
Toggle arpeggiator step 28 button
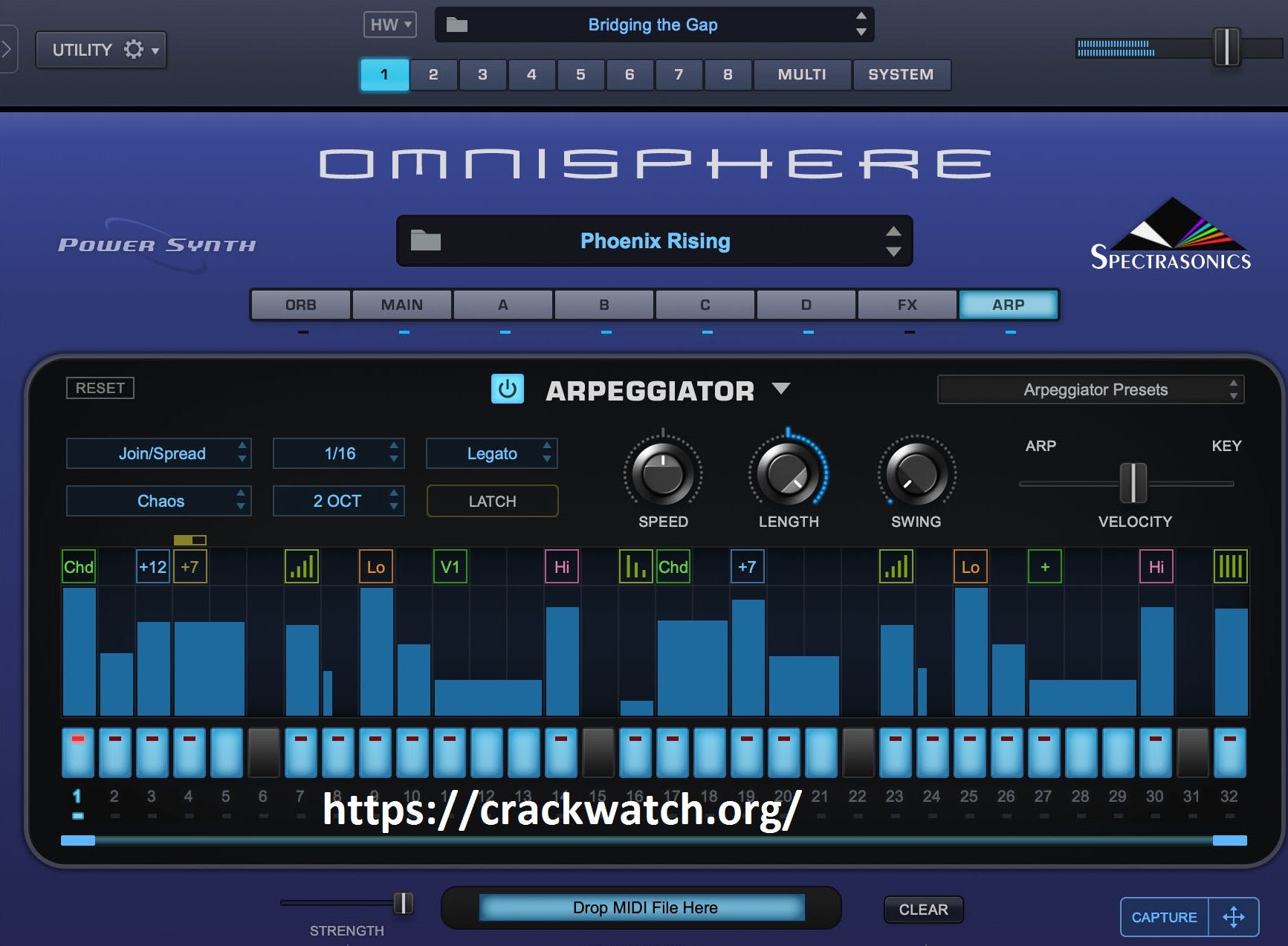(1081, 752)
